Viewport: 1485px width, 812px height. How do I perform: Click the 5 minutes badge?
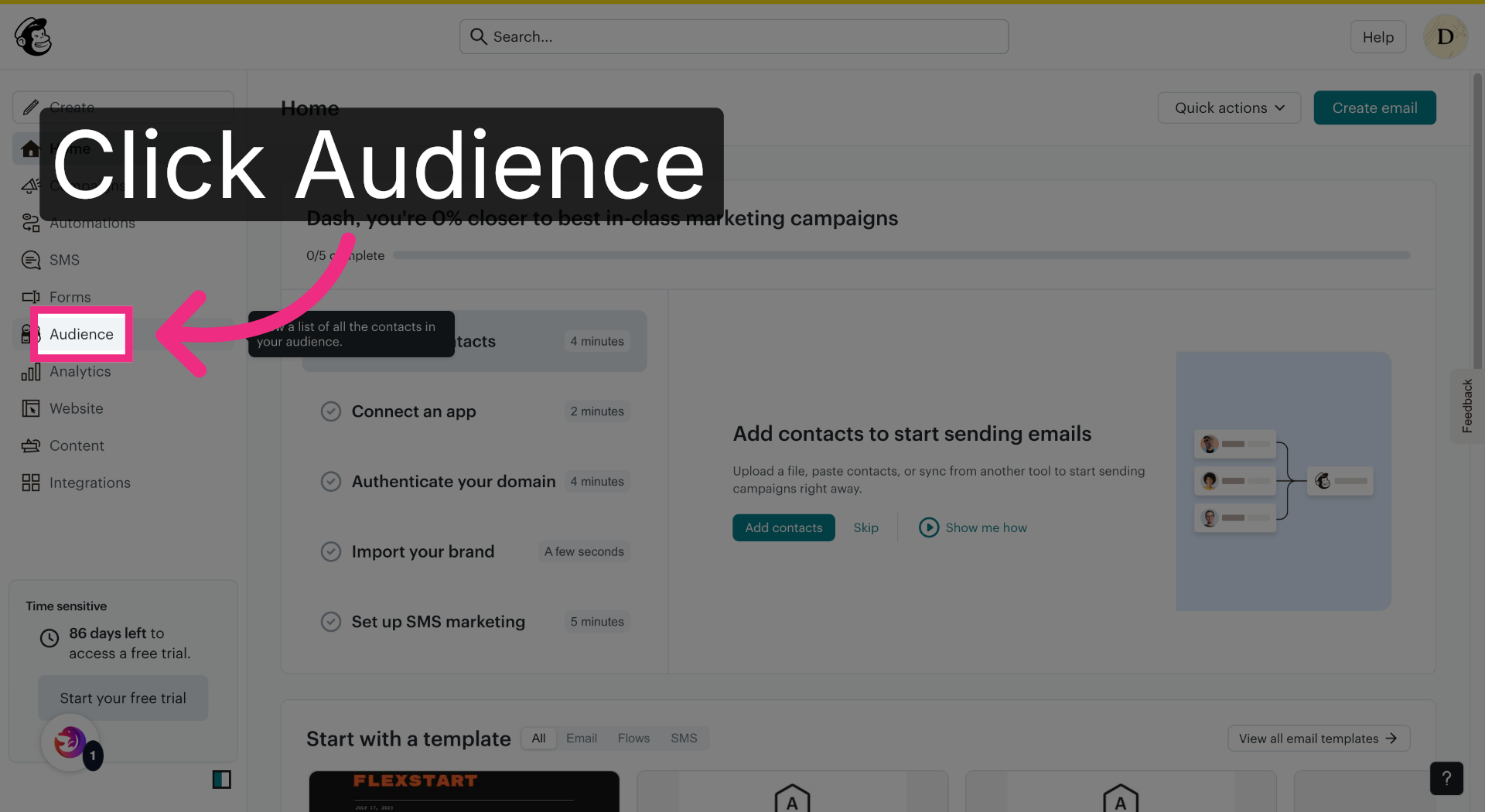[597, 622]
